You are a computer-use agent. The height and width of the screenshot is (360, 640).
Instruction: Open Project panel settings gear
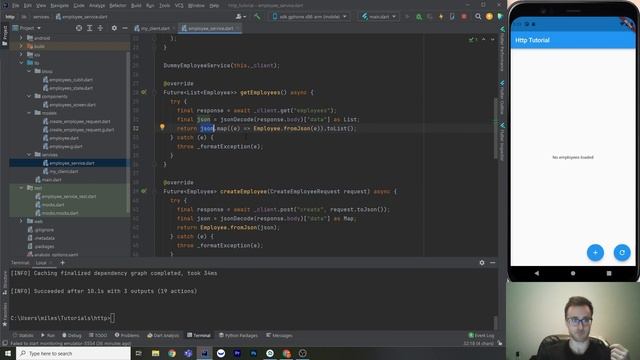114,28
